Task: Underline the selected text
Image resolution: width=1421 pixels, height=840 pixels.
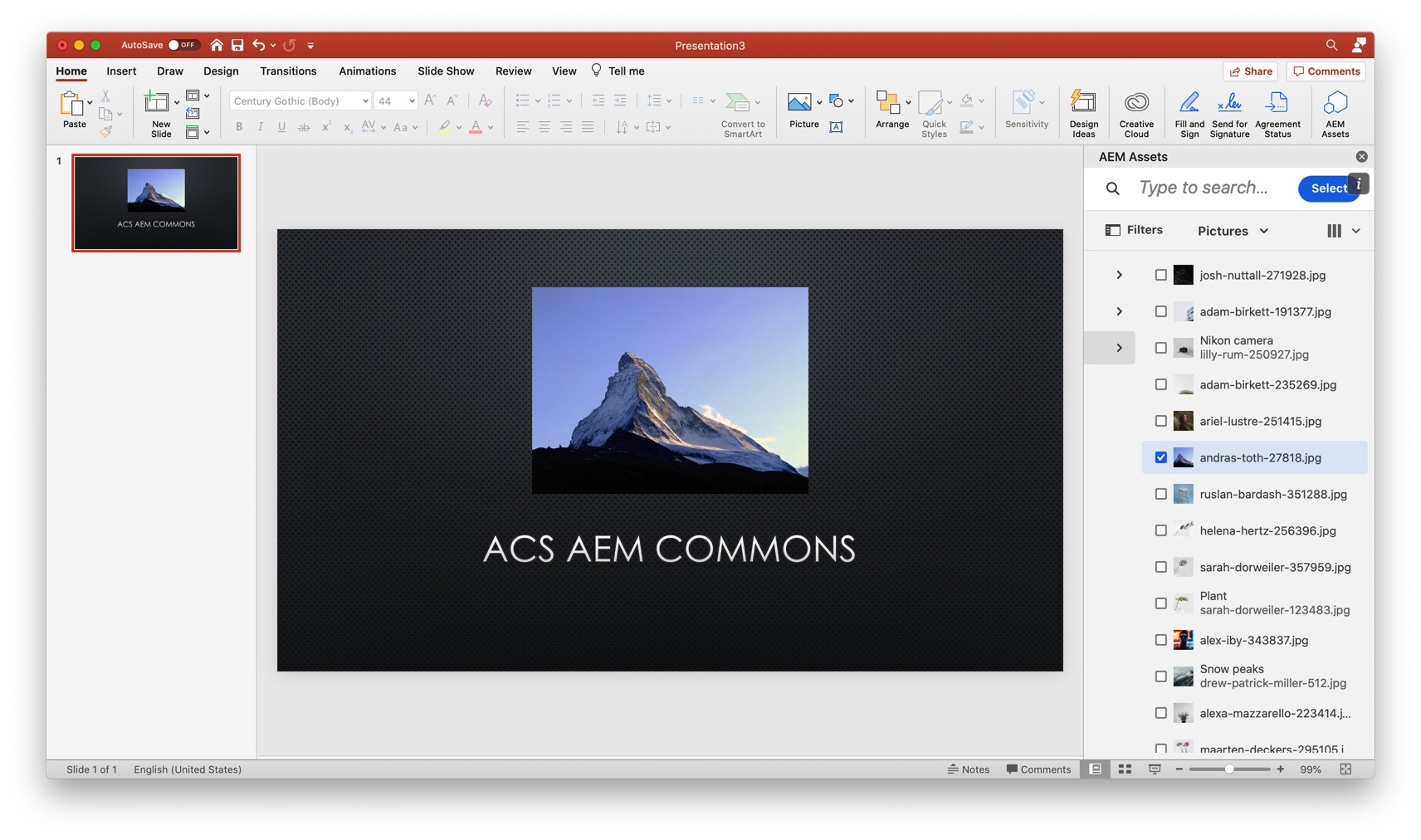Action: [281, 127]
